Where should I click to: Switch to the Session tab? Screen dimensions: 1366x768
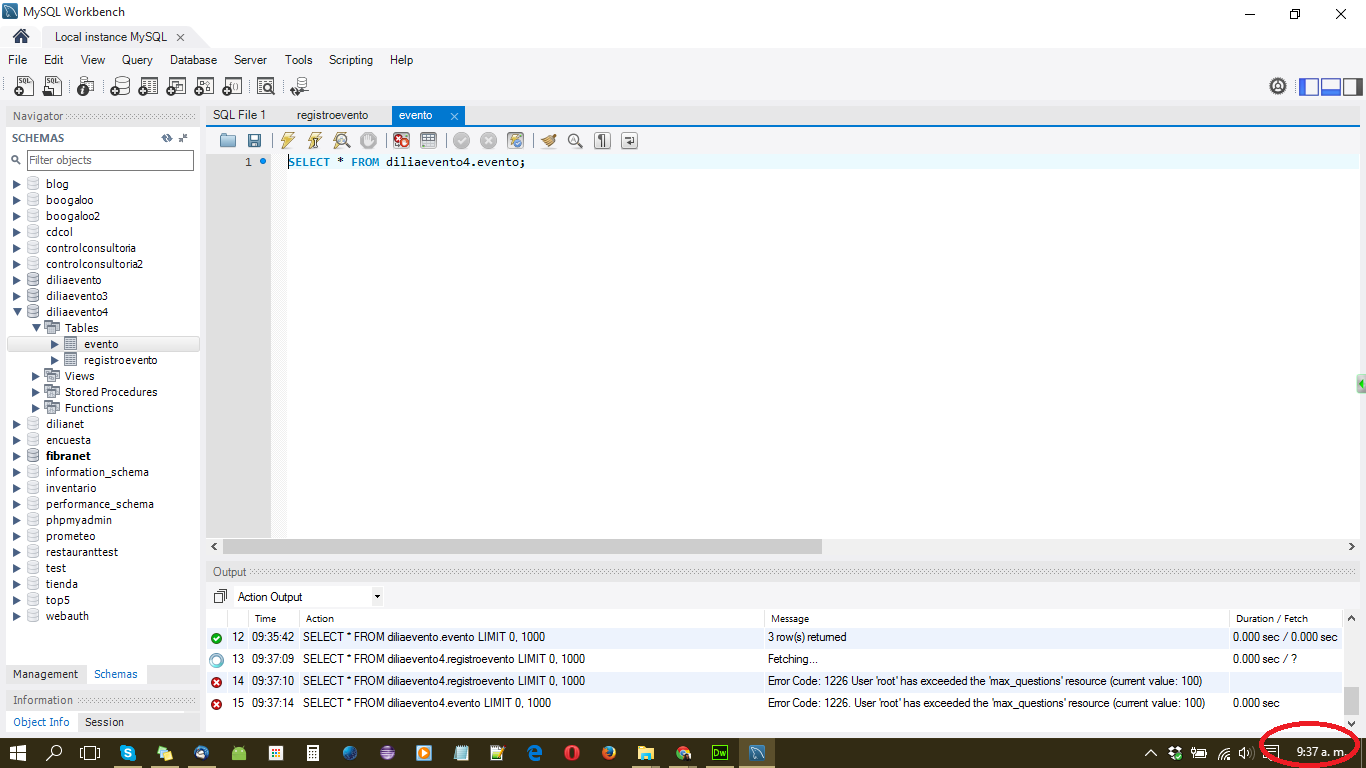click(104, 722)
